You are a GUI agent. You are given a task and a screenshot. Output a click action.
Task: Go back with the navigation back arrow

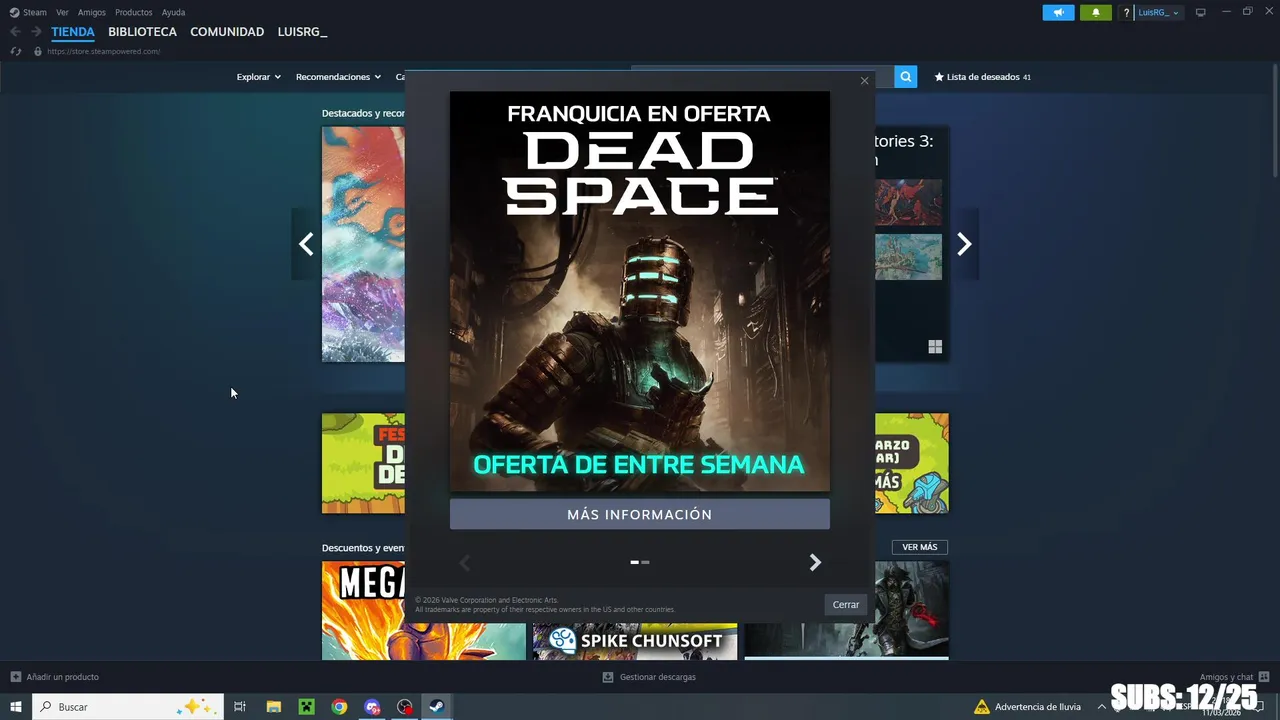[15, 32]
